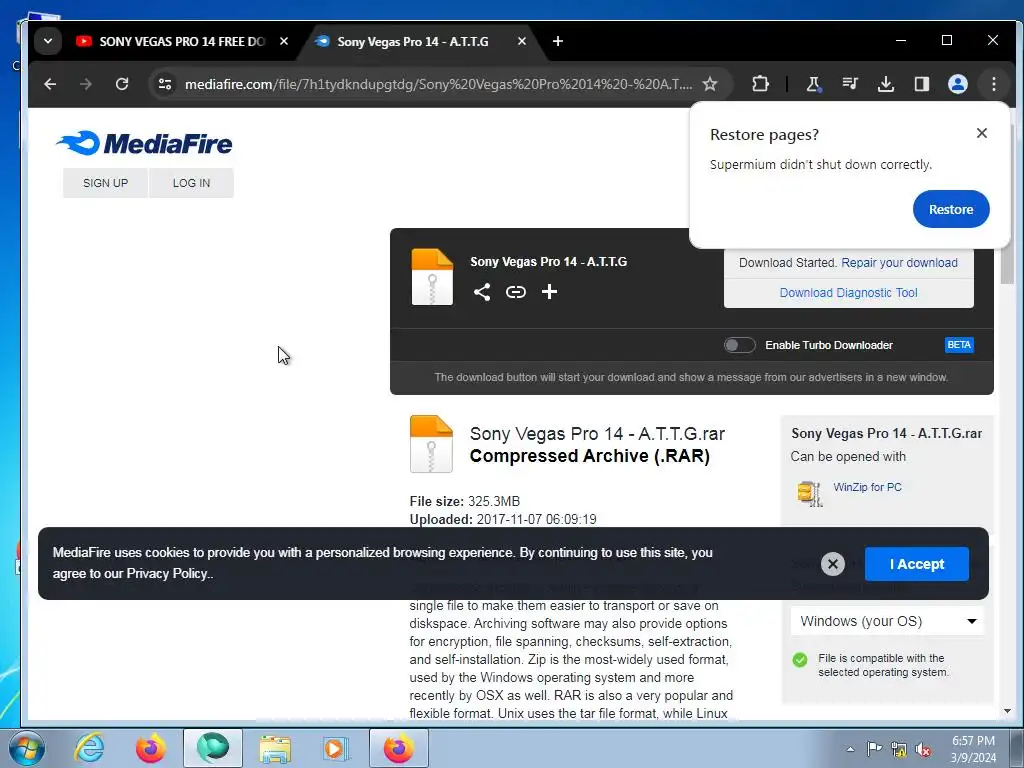The image size is (1024, 768).
Task: Show browser downloads
Action: [x=886, y=84]
